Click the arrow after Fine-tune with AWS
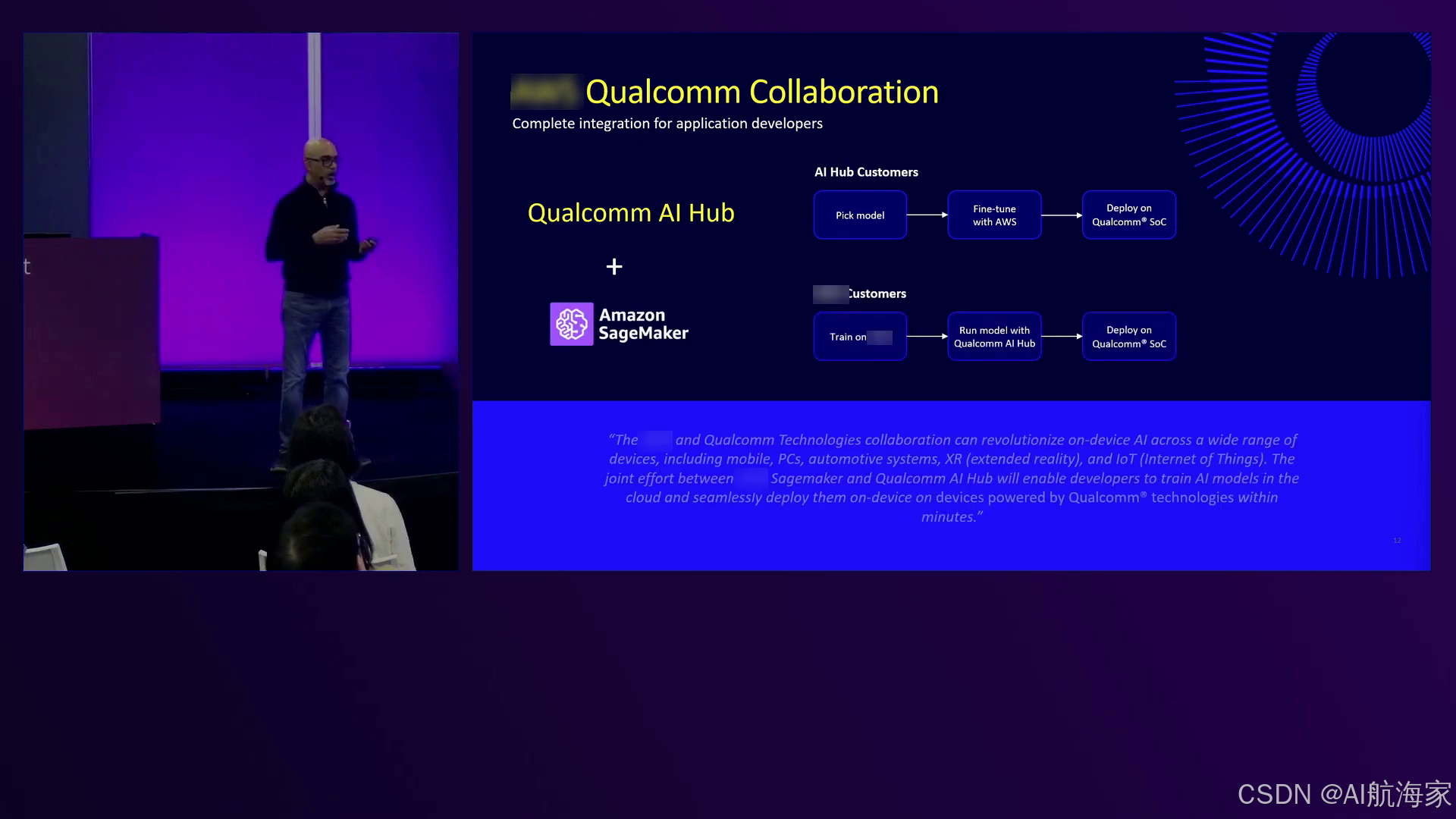Screen dimensions: 1456x819 coord(1061,215)
